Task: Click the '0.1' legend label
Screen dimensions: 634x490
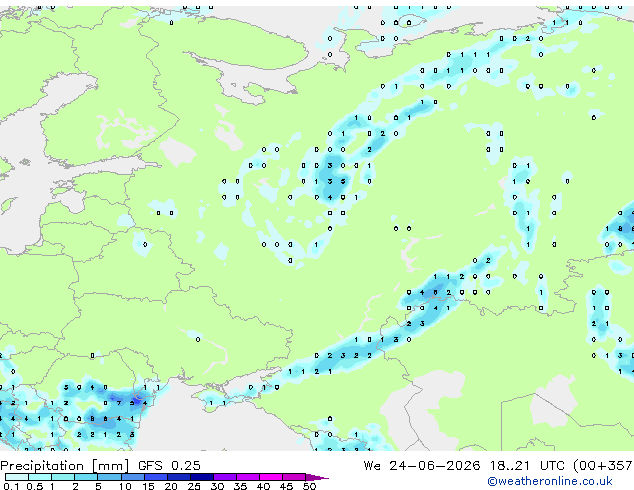Action: click(11, 486)
